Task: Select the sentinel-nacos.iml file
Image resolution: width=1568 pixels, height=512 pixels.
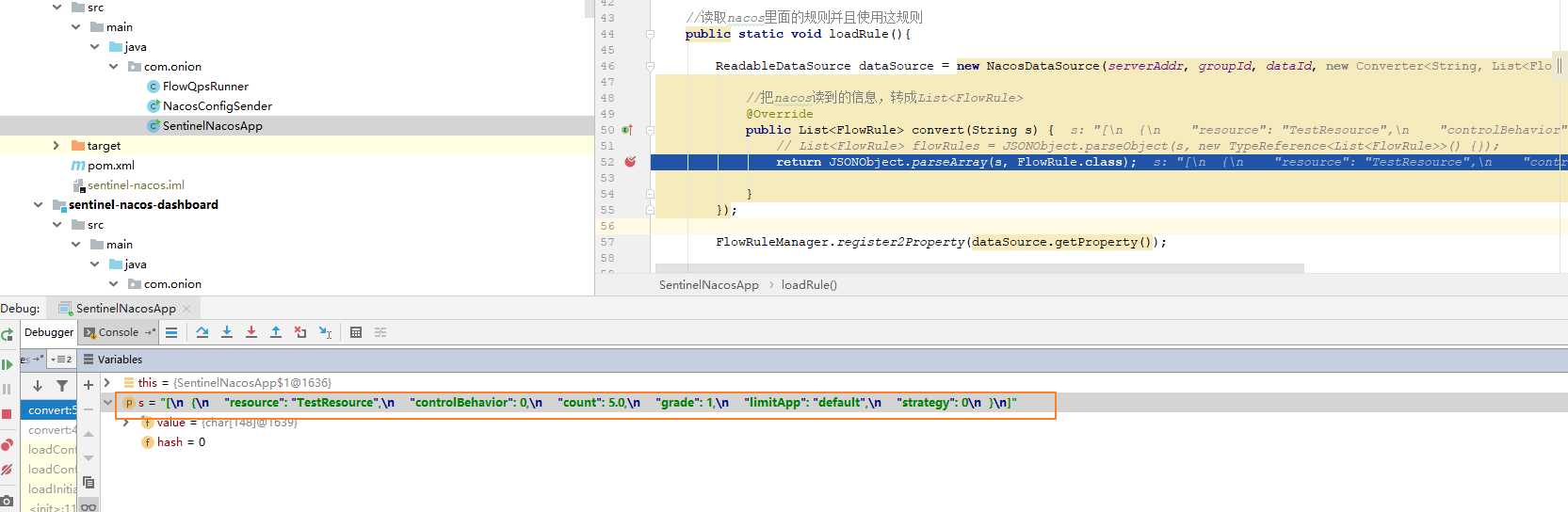Action: point(136,184)
